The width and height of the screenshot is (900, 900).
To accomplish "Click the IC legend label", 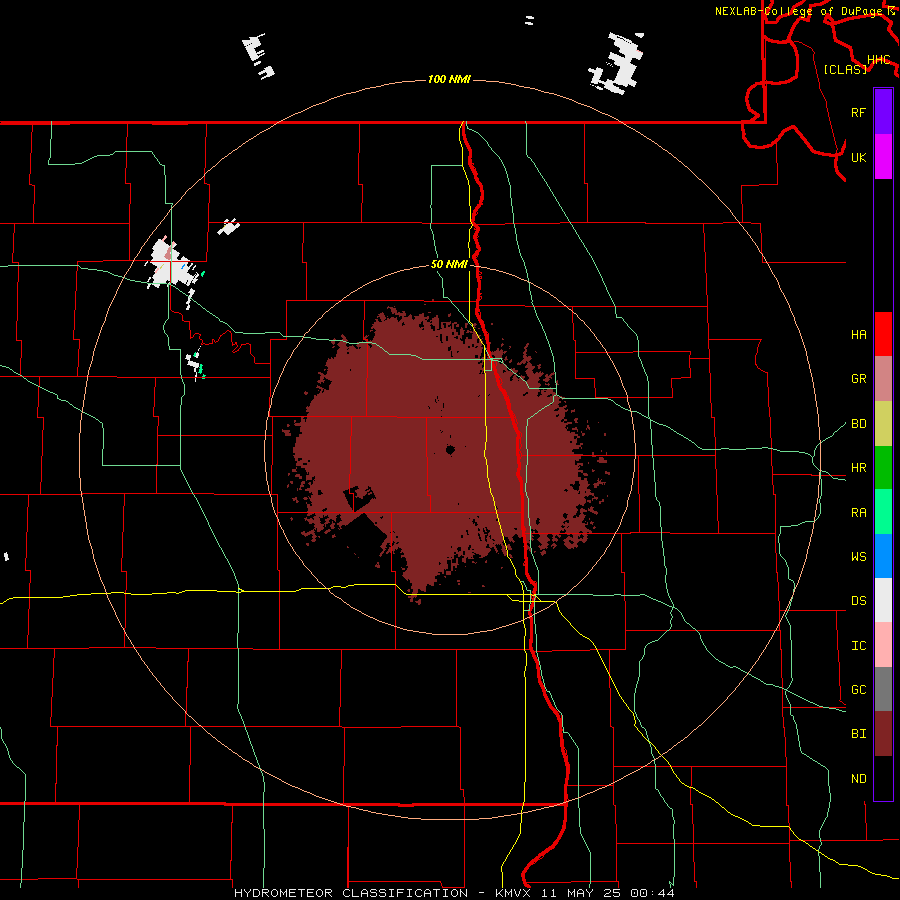I will (858, 645).
